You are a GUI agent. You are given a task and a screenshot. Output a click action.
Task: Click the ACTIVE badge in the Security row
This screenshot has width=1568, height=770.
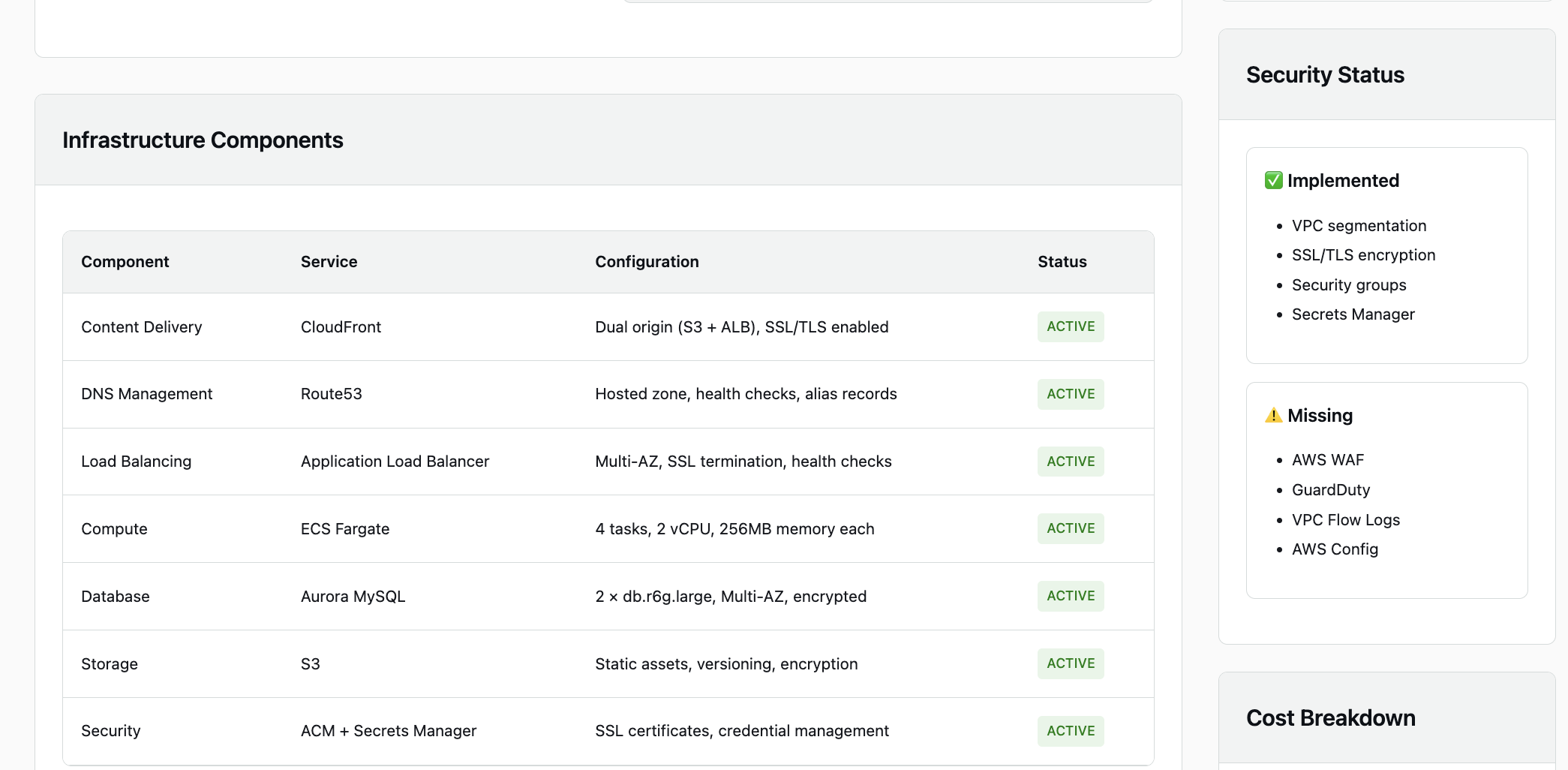pyautogui.click(x=1070, y=731)
